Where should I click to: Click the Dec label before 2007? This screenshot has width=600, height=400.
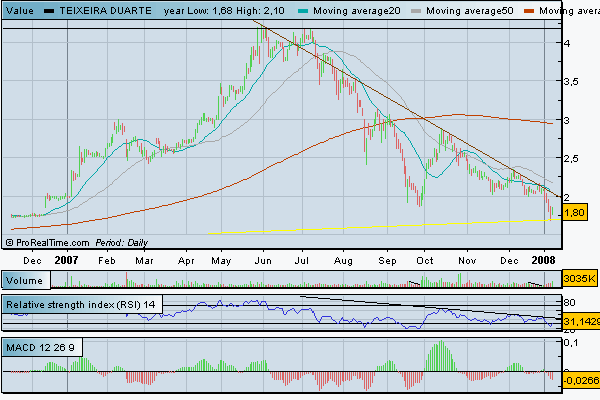pos(32,261)
